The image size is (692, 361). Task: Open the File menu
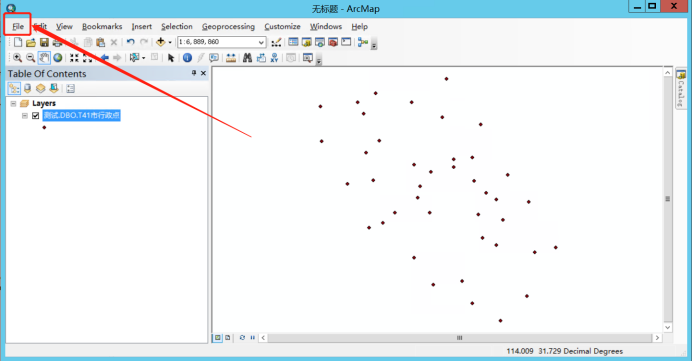tap(18, 26)
